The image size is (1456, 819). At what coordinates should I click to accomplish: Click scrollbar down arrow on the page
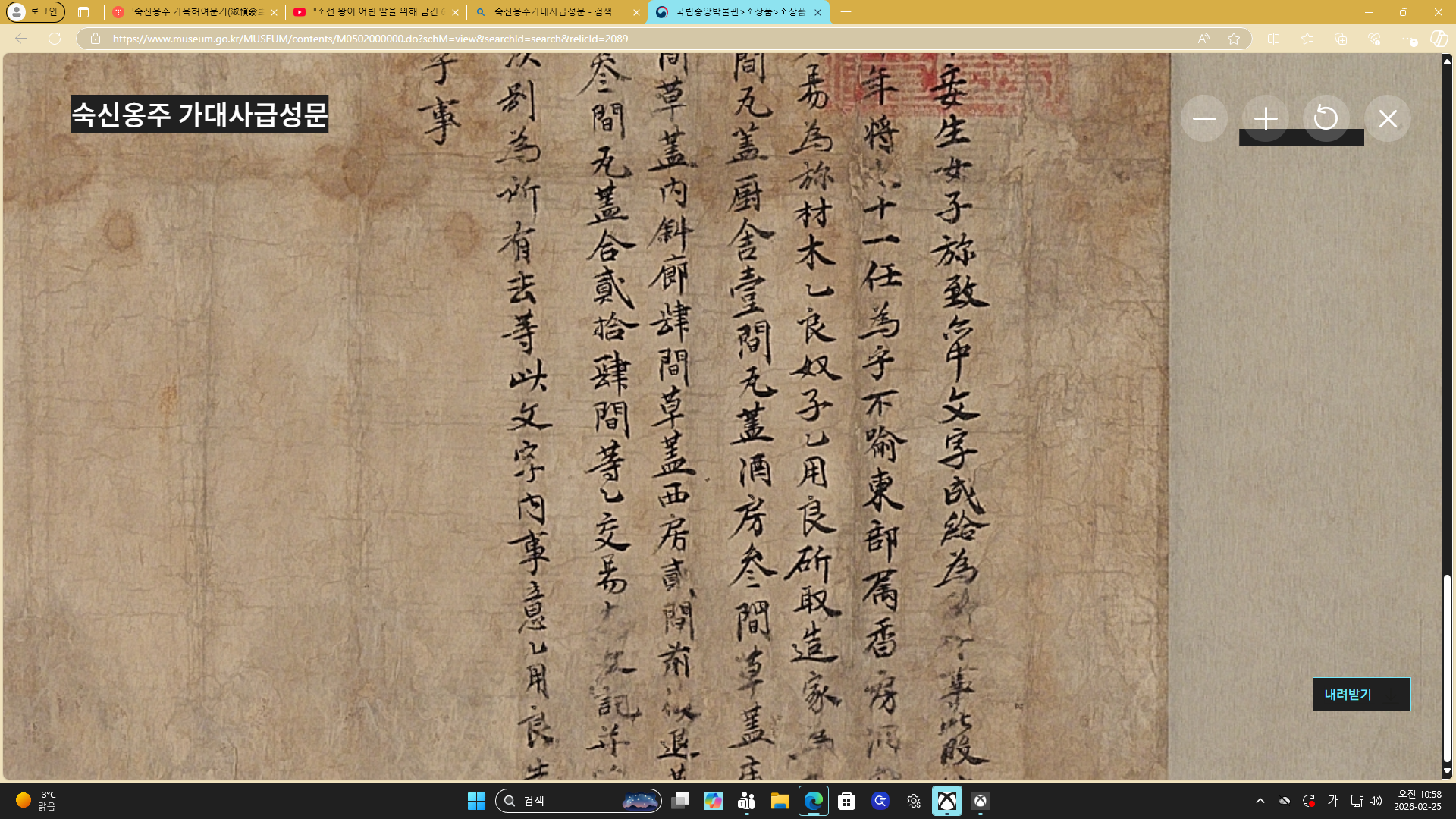click(1447, 771)
